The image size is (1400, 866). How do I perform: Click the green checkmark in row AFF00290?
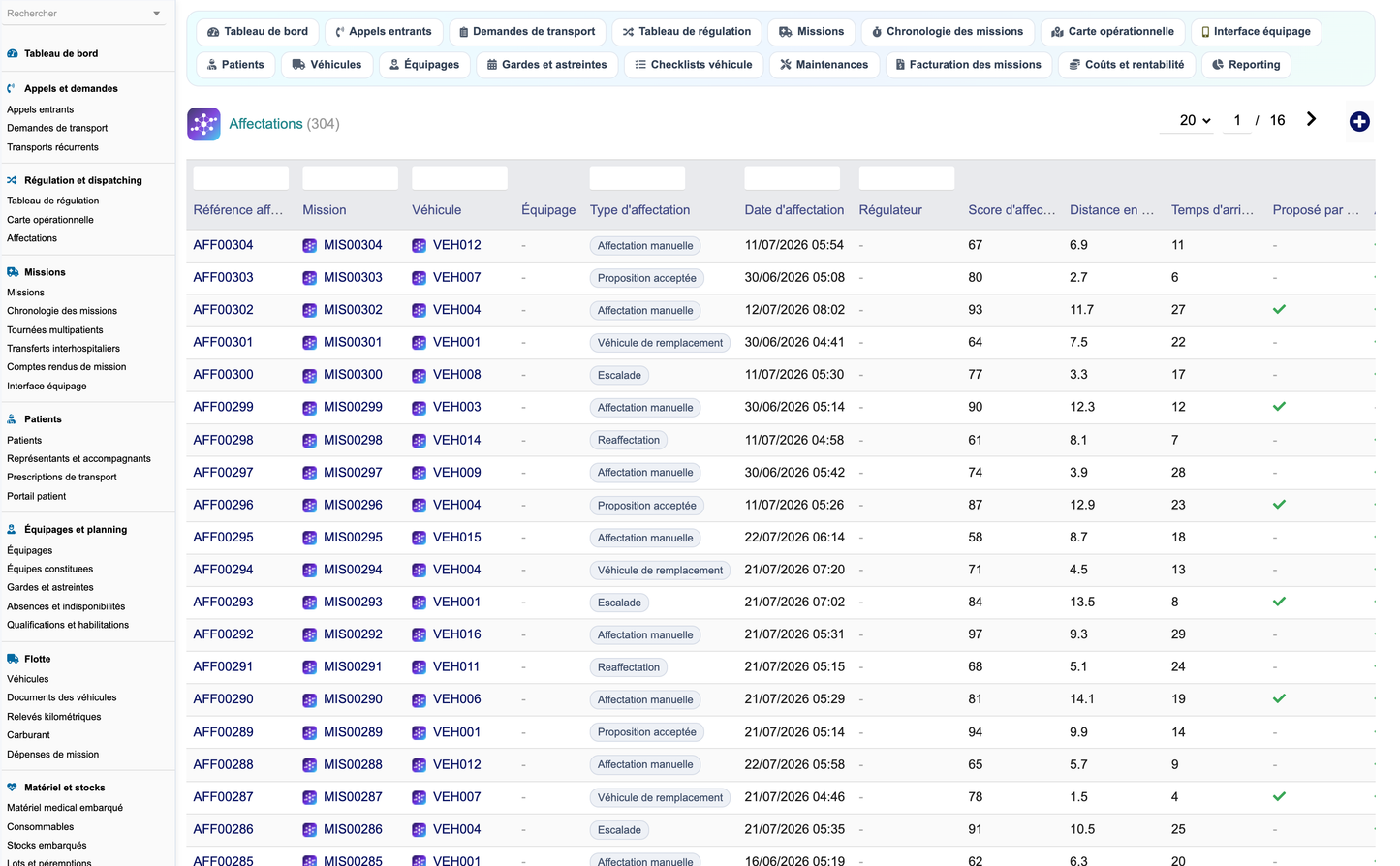1279,698
